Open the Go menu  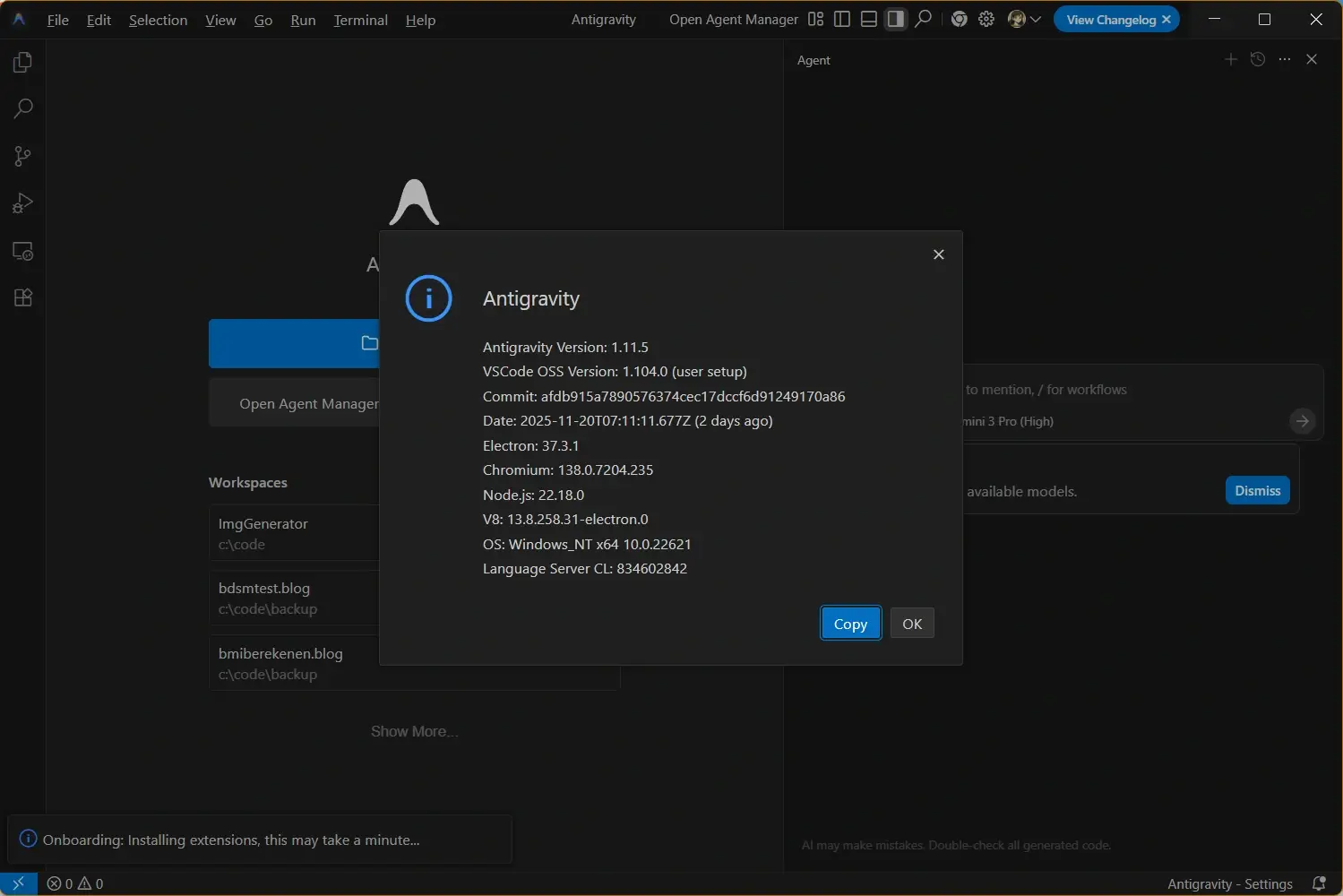tap(263, 20)
